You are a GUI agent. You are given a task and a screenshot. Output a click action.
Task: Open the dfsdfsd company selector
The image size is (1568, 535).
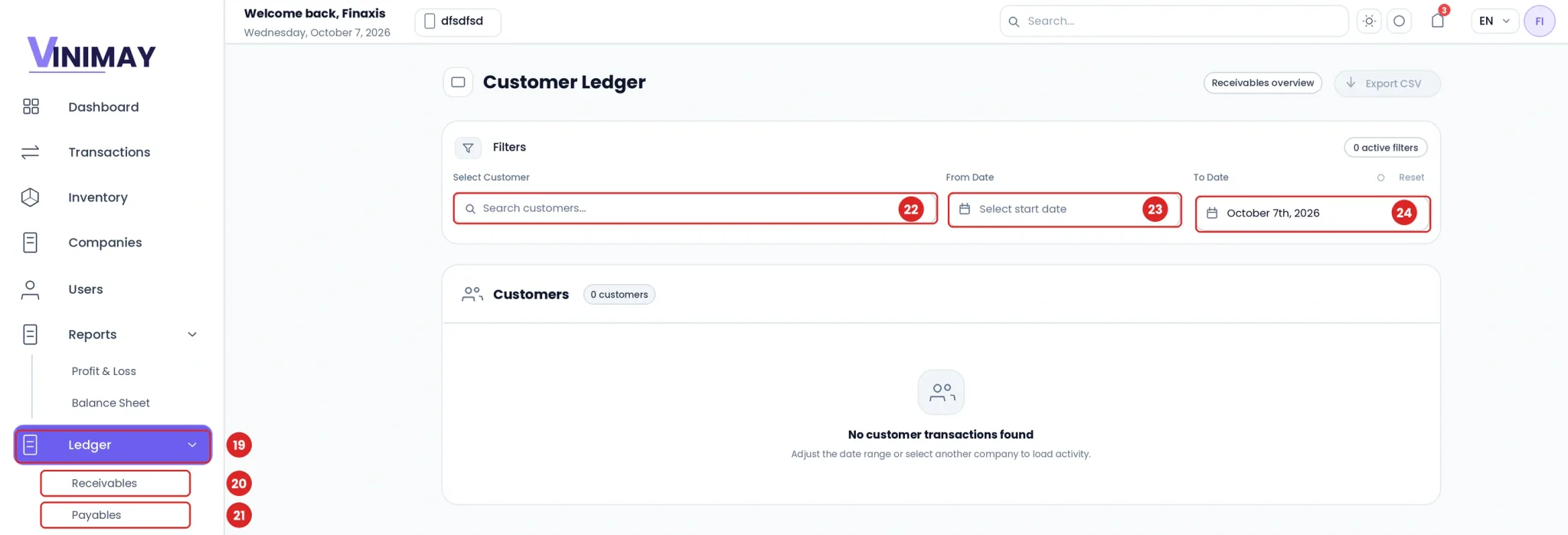tap(458, 21)
